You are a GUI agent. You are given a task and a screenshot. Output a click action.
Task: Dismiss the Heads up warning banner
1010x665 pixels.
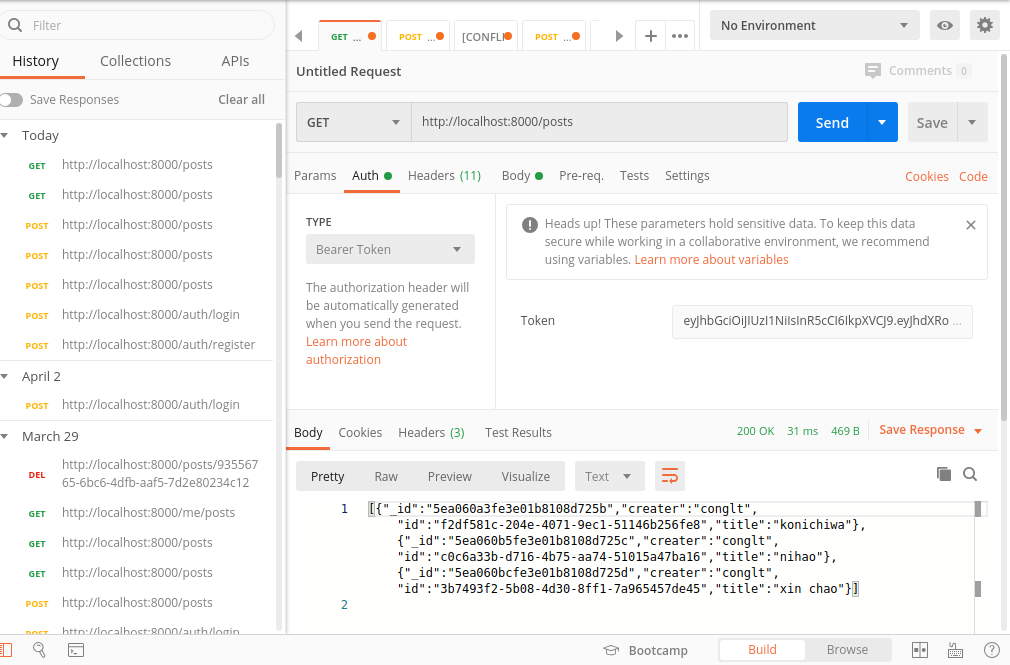(970, 225)
